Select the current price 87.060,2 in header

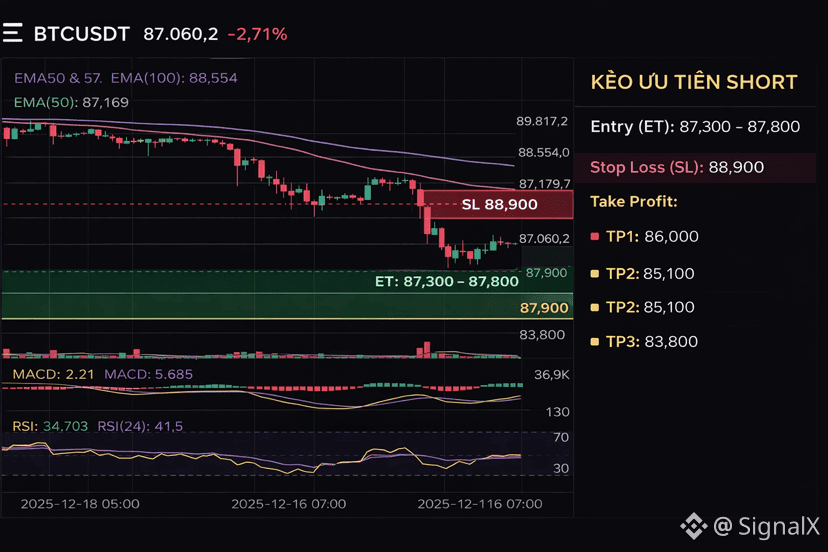(181, 34)
